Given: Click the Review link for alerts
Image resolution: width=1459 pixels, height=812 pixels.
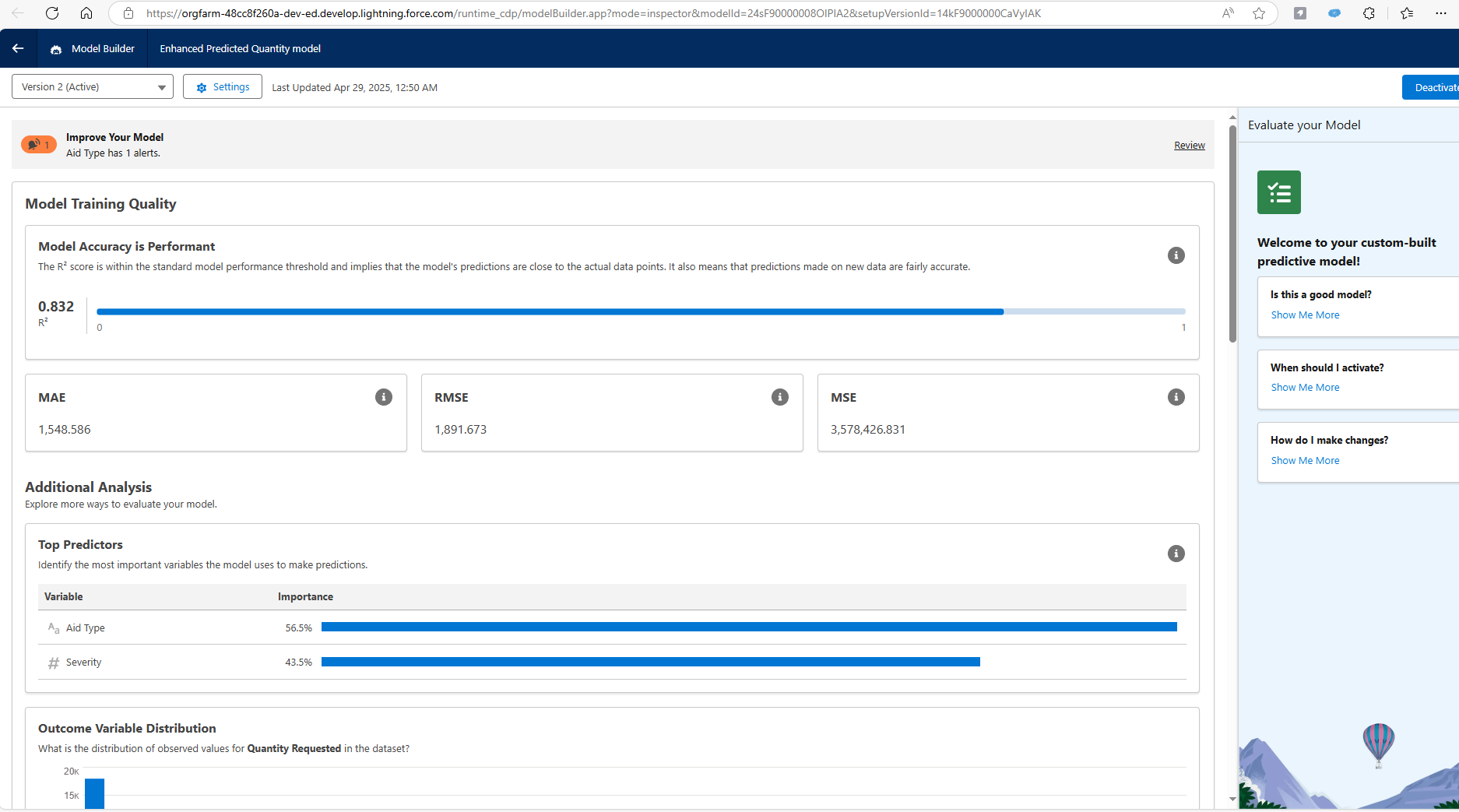Looking at the screenshot, I should click(x=1190, y=146).
